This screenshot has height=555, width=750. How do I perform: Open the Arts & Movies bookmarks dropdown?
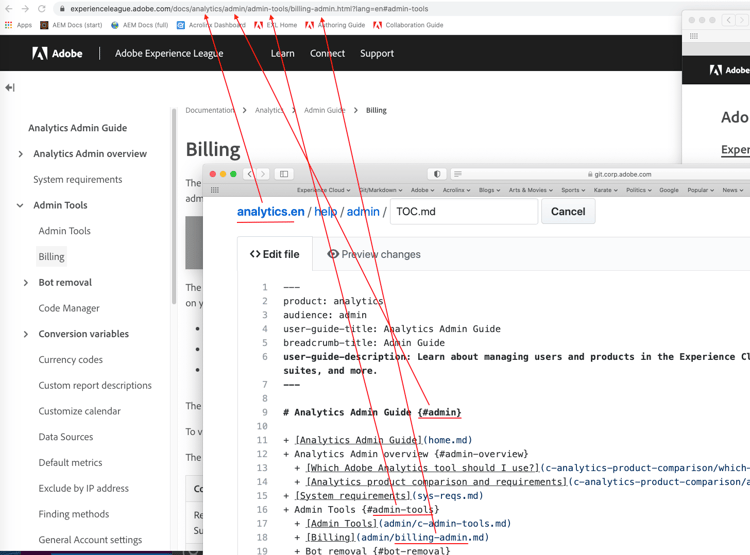[x=530, y=190]
